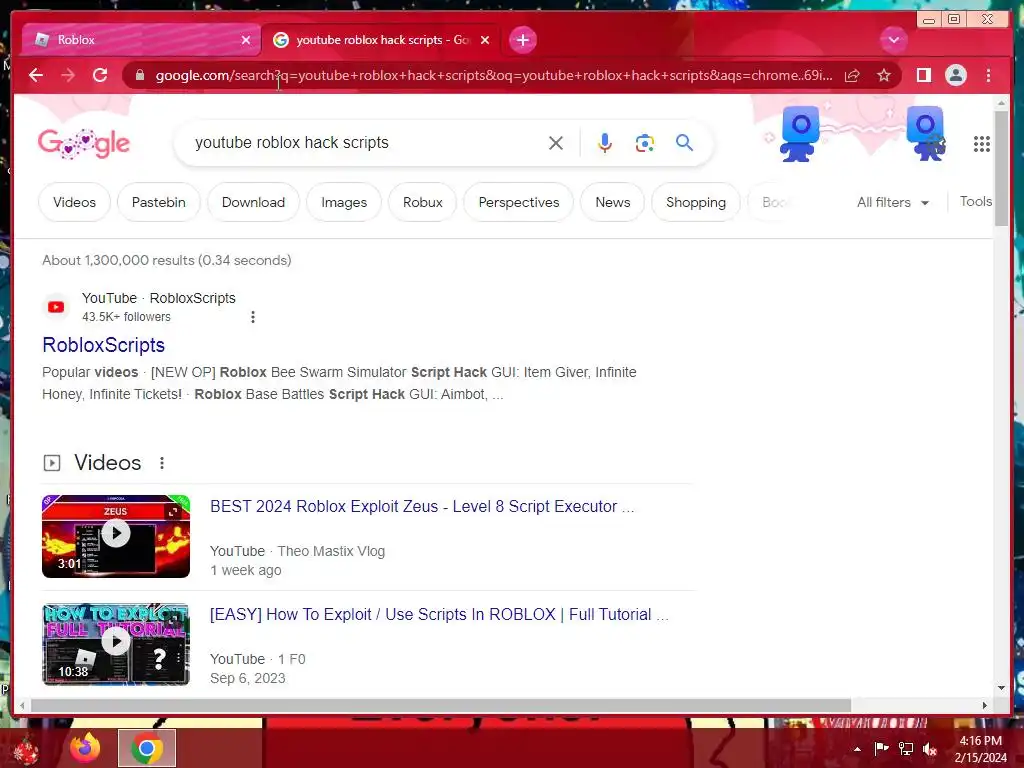Click the vertical scrollbar thumb
The image size is (1024, 768).
pos(1001,168)
